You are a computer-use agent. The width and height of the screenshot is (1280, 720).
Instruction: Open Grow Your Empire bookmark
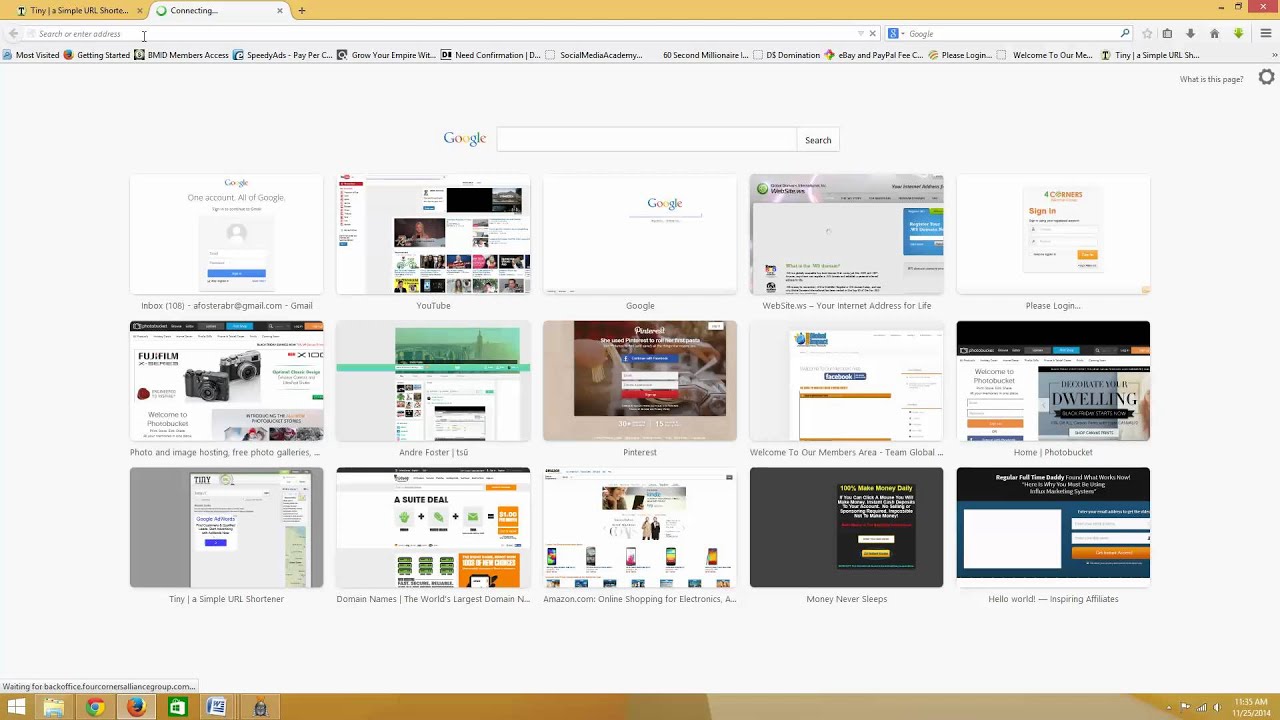386,55
